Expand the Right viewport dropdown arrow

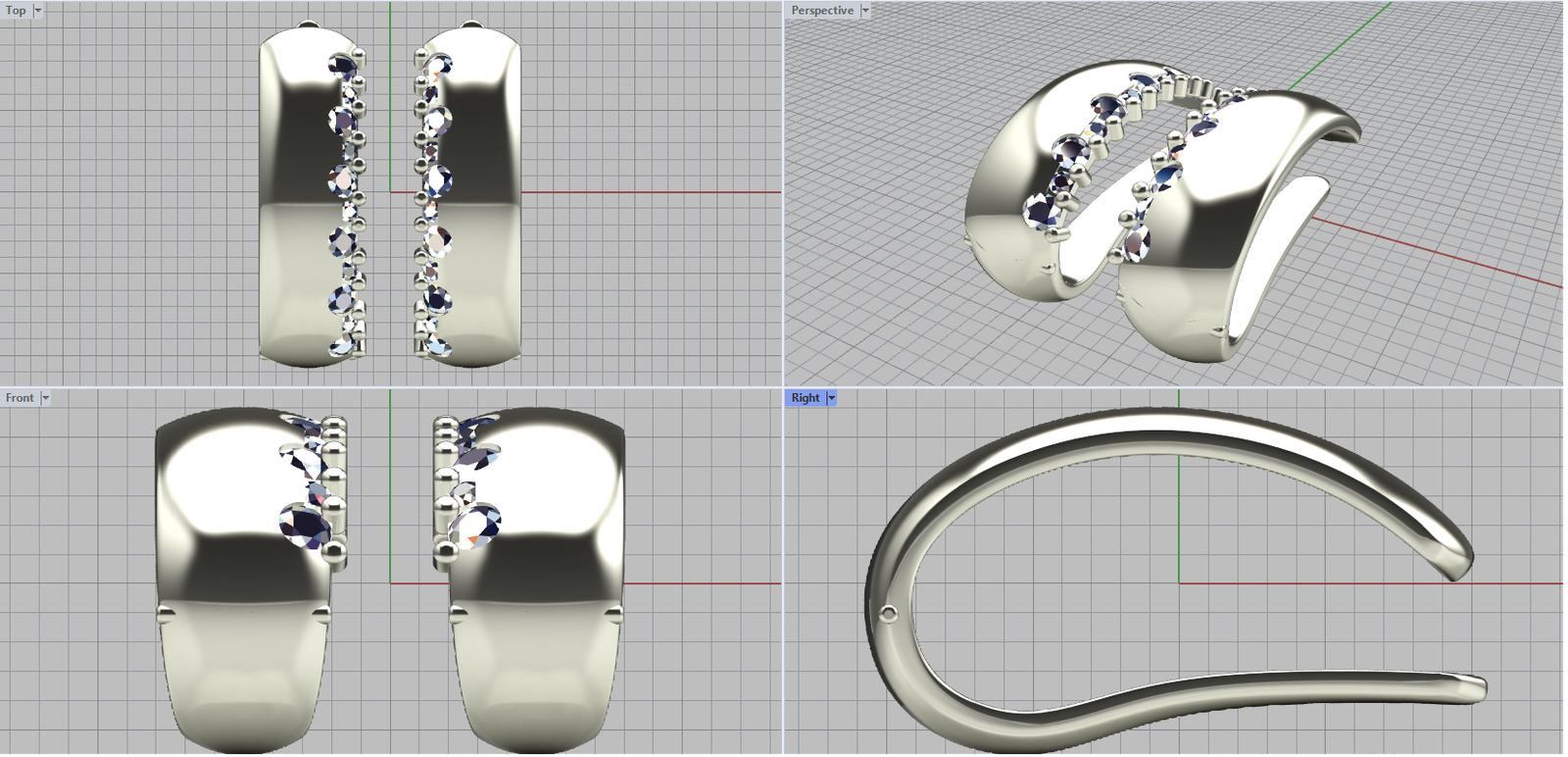(832, 398)
